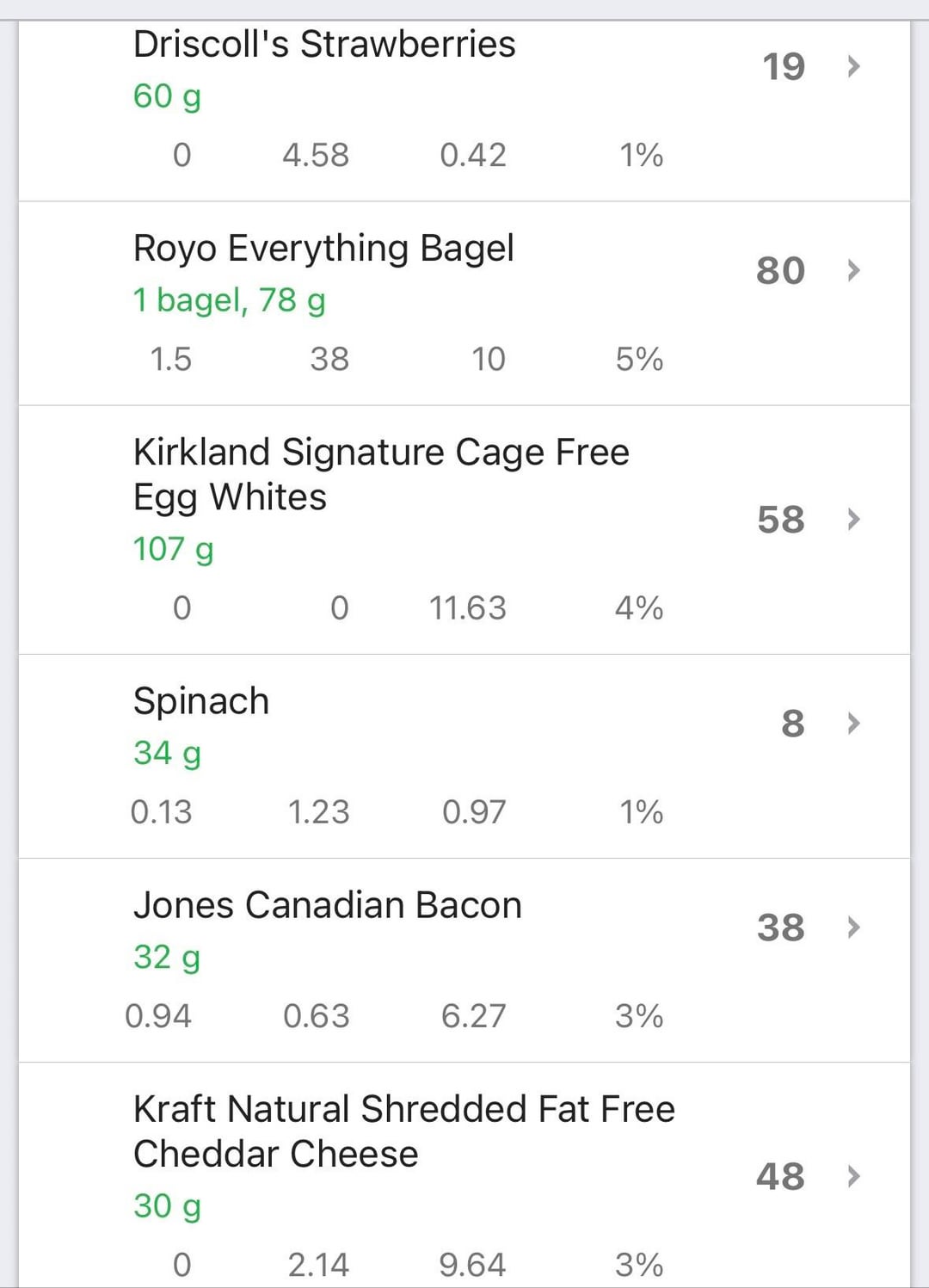Tap Kraft Natural Shredded Fat Free Cheddar
This screenshot has height=1288, width=929.
(403, 1131)
